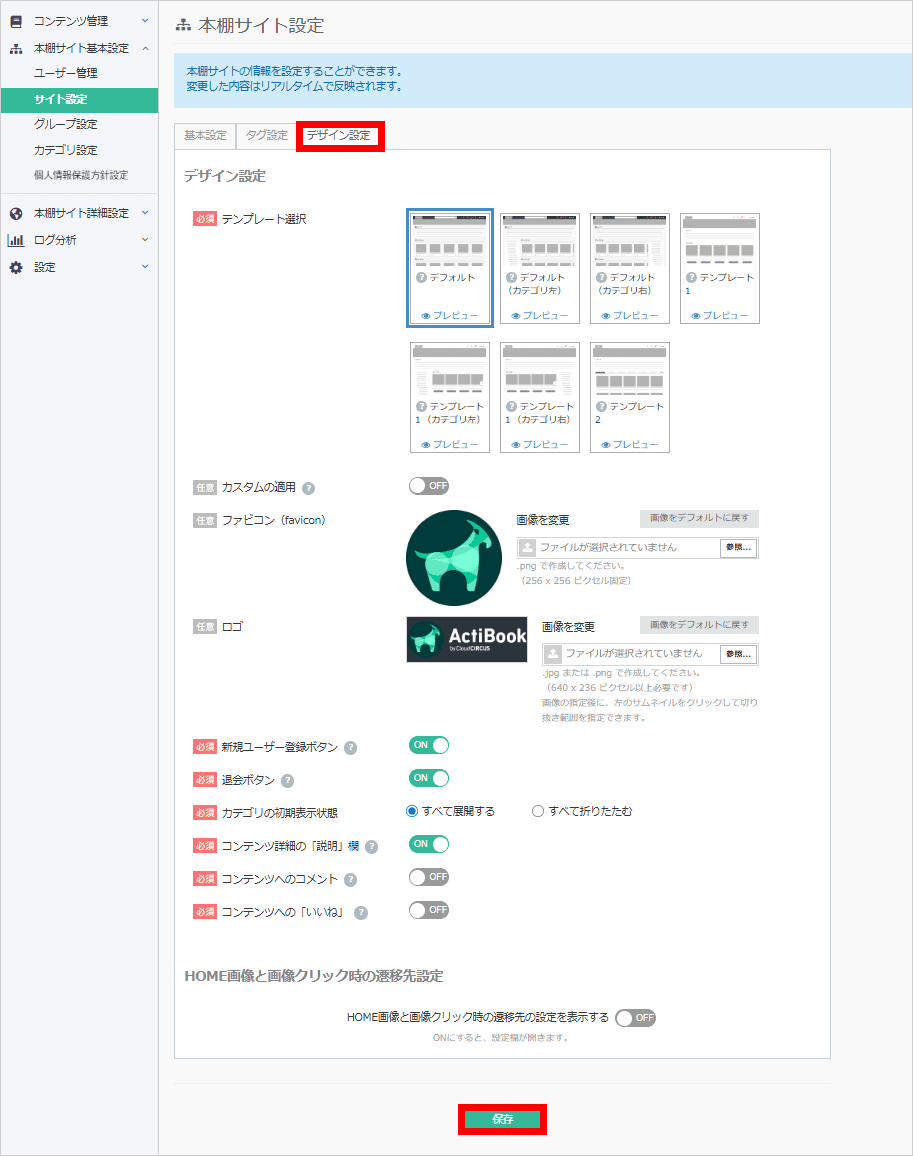This screenshot has height=1156, width=913.
Task: Click help icon next to コンテンツへの「いいね」
Action: point(361,911)
